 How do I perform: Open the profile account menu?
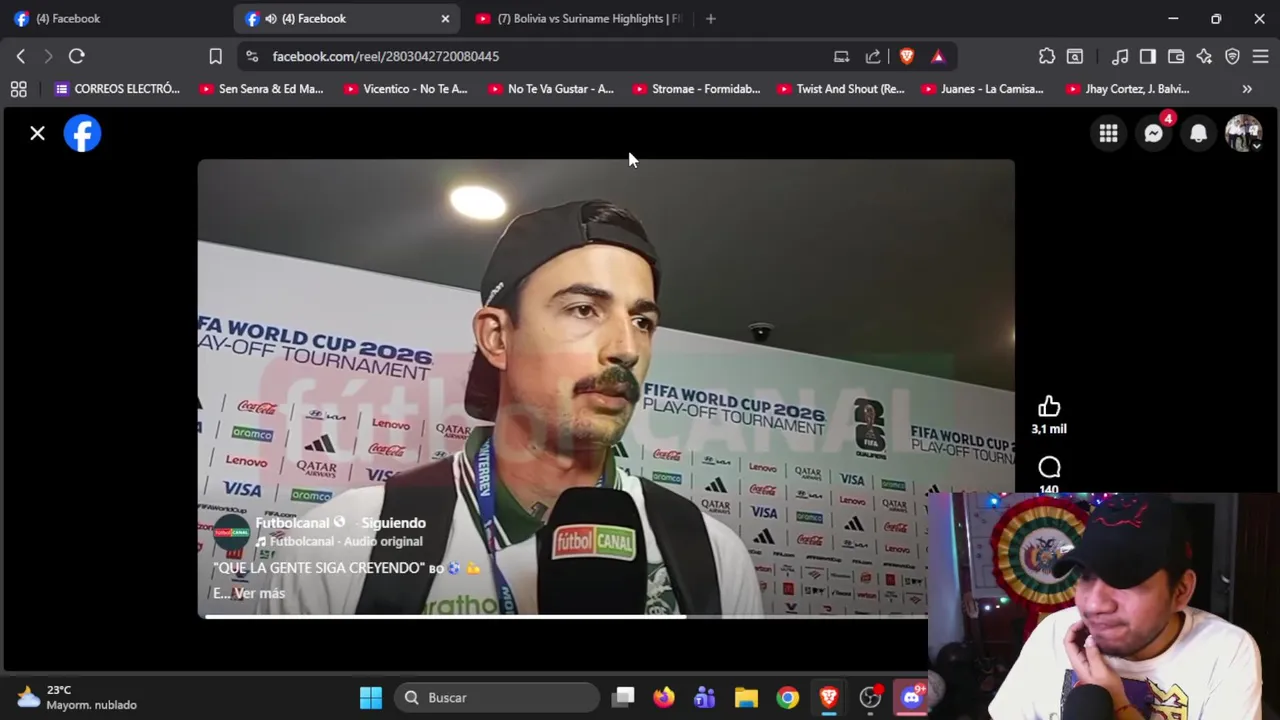coord(1243,133)
